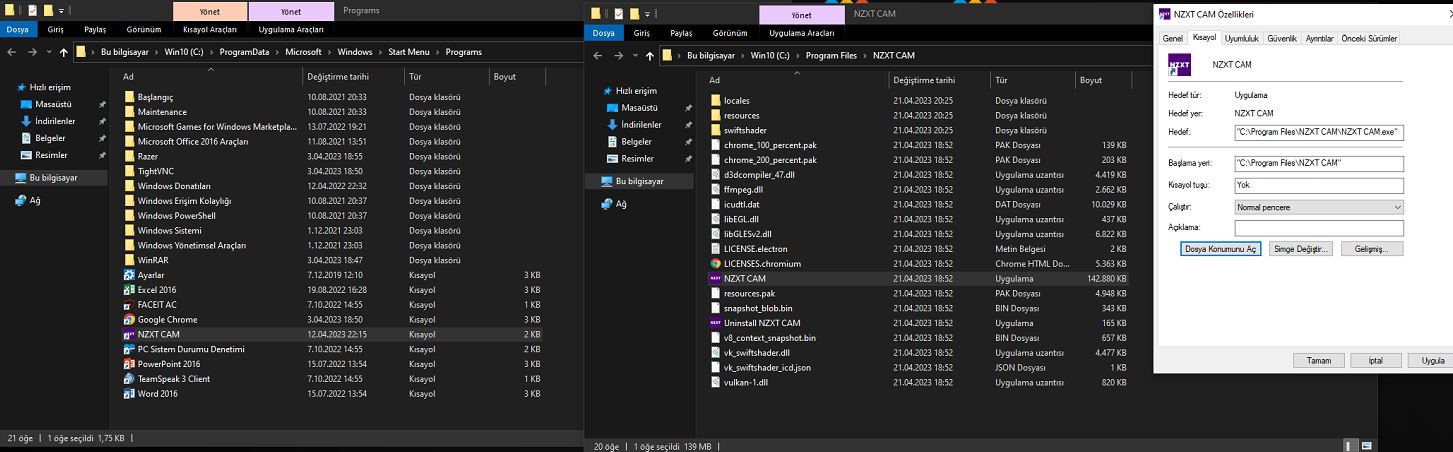The height and width of the screenshot is (452, 1453).
Task: Select snapshot_blob.bin file row
Action: point(920,308)
